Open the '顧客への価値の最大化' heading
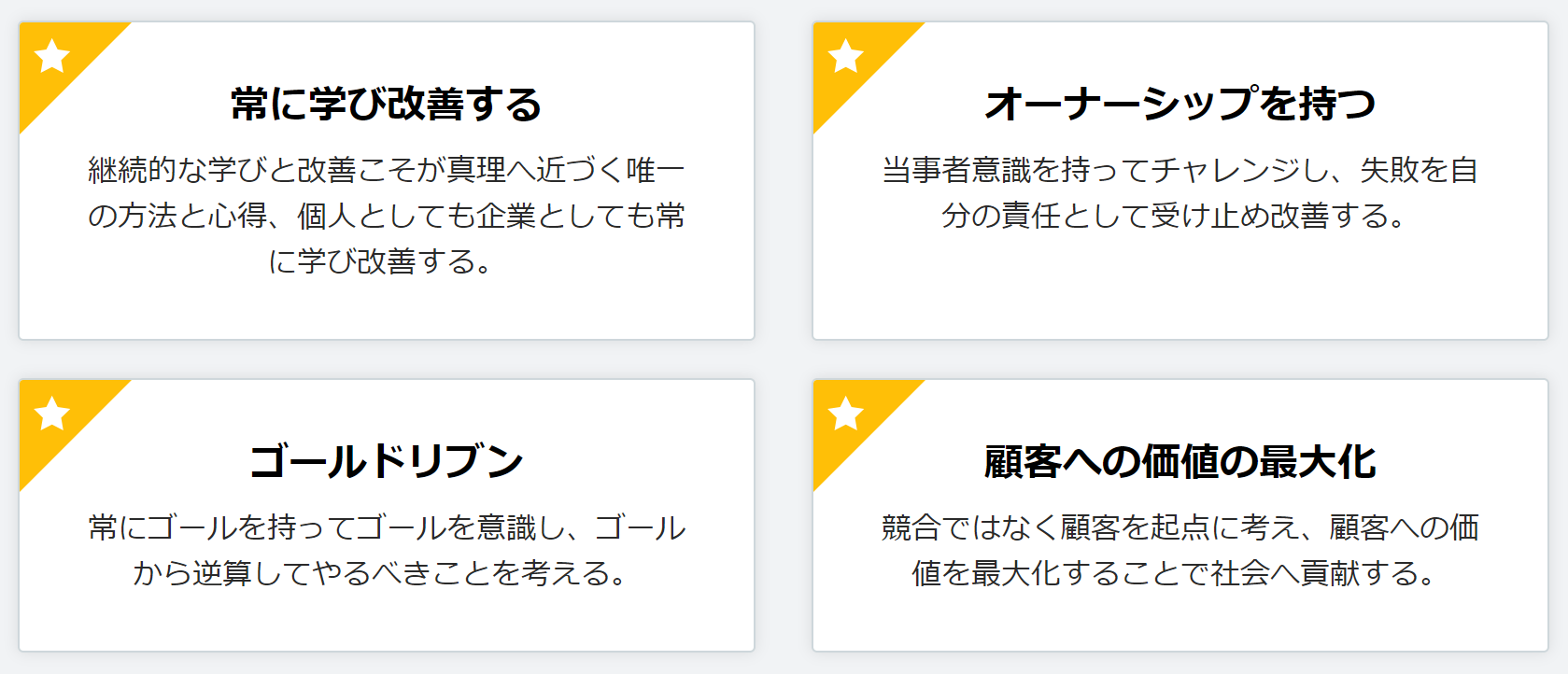The image size is (1568, 674). tap(1180, 461)
